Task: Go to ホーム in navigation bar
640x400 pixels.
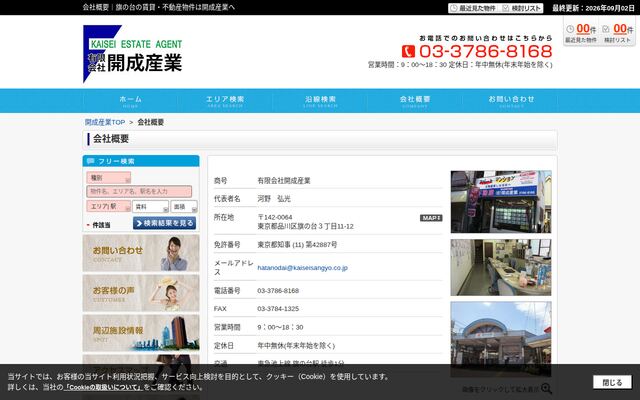Action: tap(131, 101)
